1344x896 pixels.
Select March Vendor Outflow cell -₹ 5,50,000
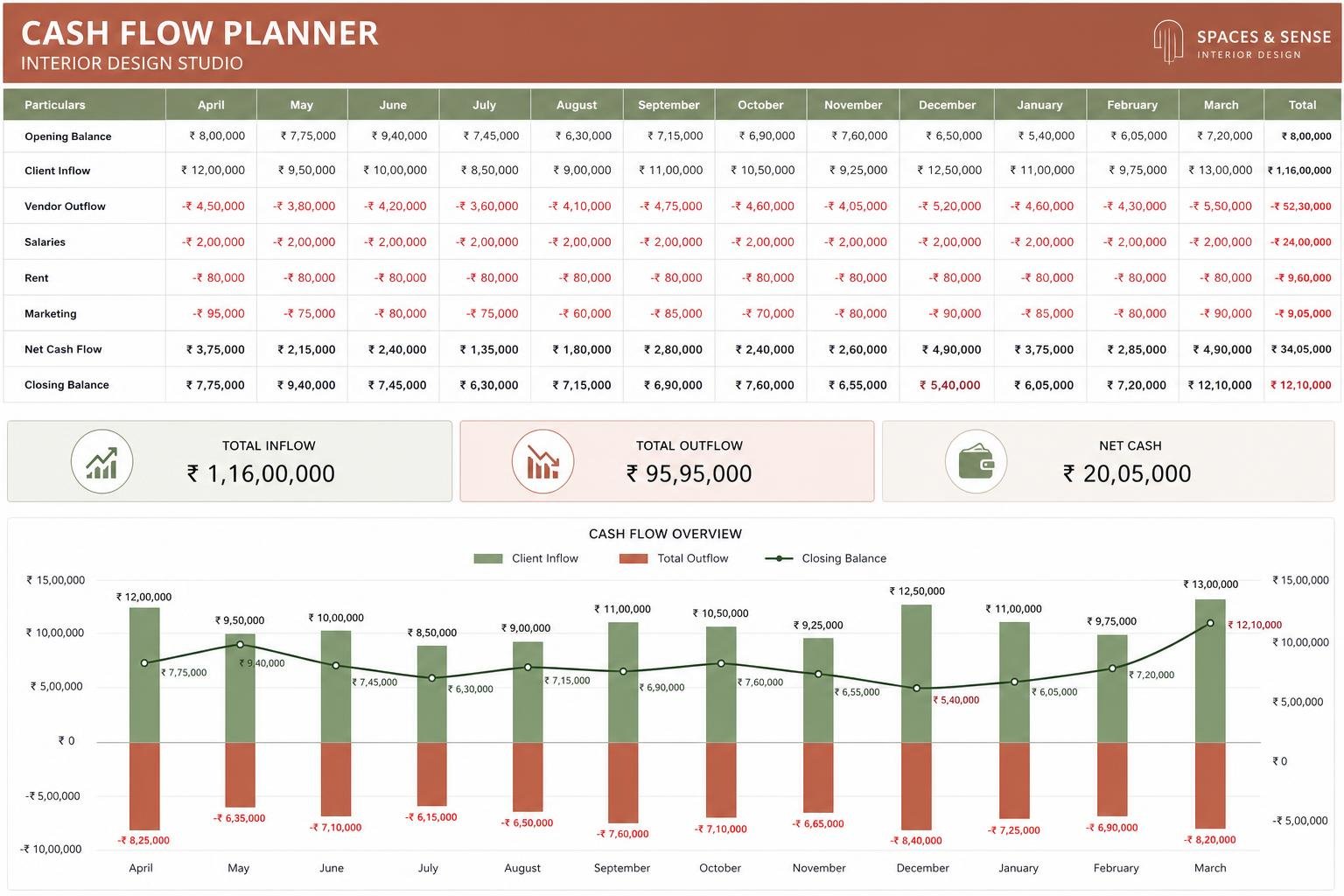point(1220,206)
